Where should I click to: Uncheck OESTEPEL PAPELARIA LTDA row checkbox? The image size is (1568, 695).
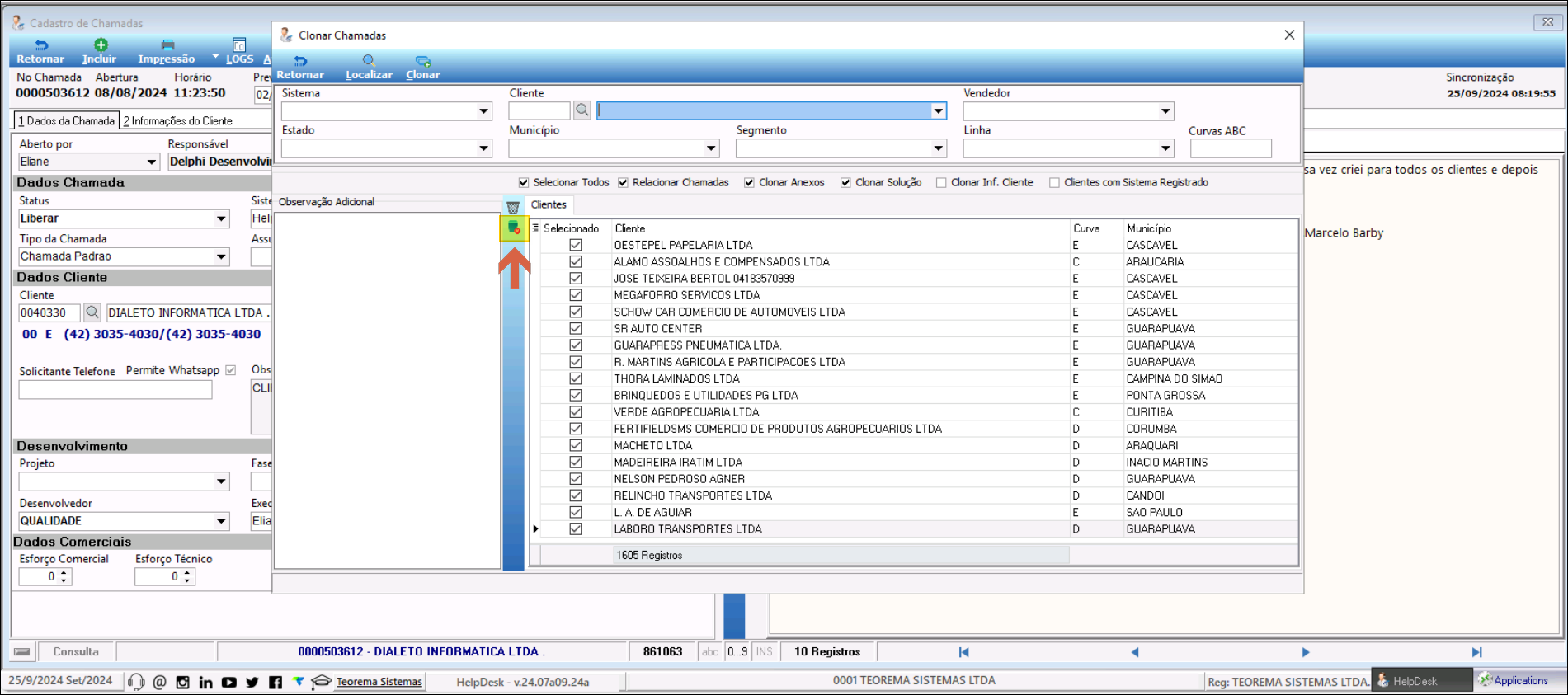coord(576,245)
